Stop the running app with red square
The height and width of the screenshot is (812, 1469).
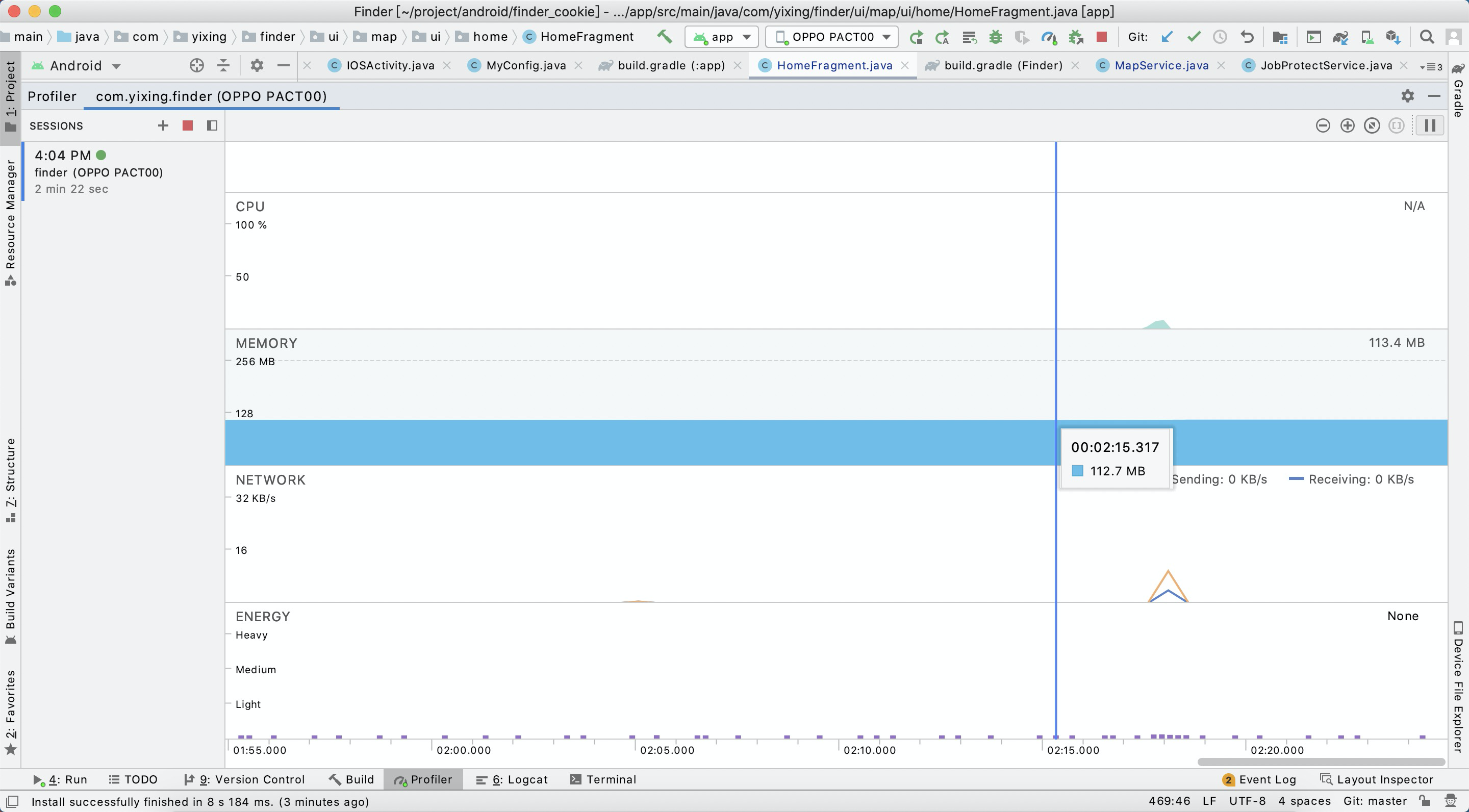pyautogui.click(x=1102, y=37)
